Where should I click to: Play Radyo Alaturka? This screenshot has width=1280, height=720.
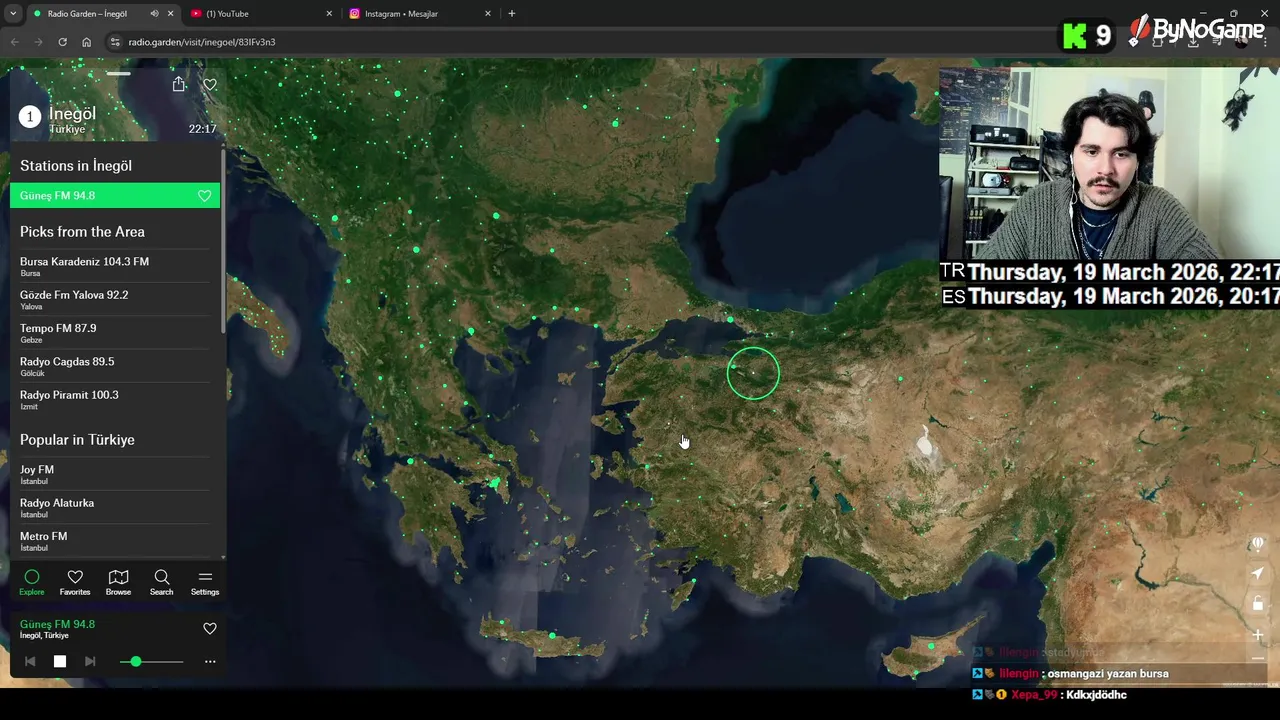(115, 507)
